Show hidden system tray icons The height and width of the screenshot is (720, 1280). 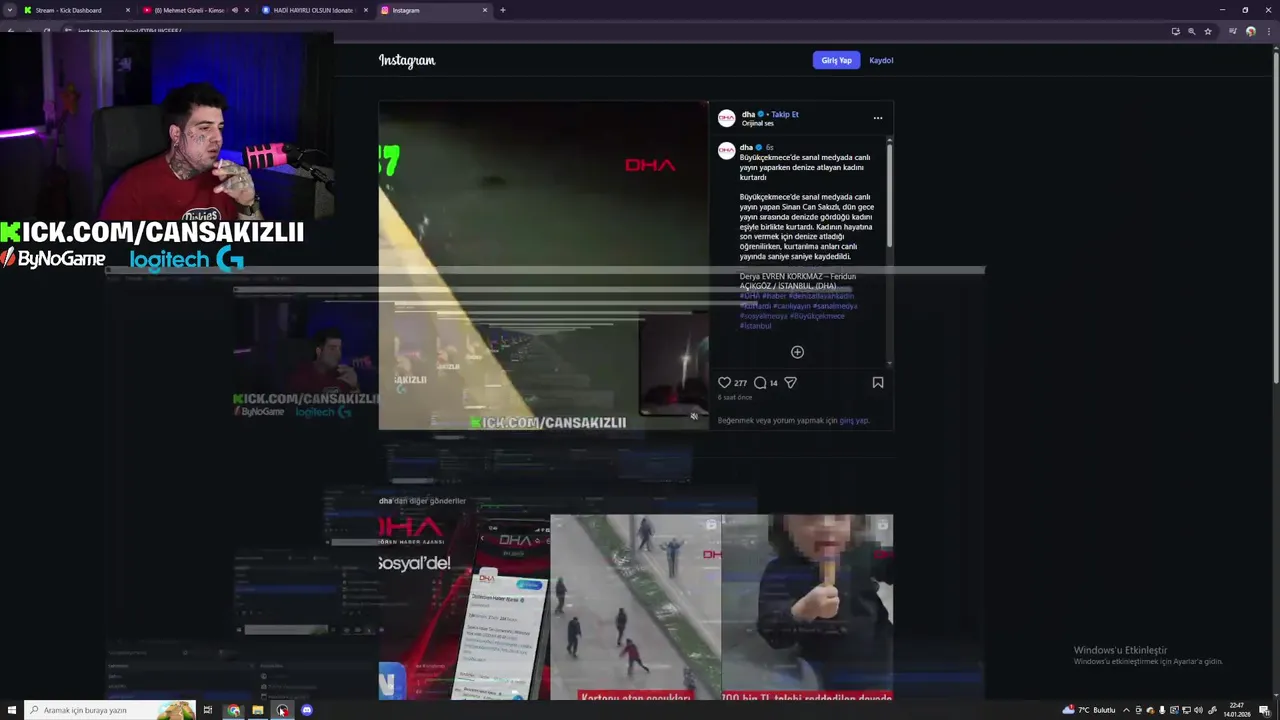point(1126,710)
